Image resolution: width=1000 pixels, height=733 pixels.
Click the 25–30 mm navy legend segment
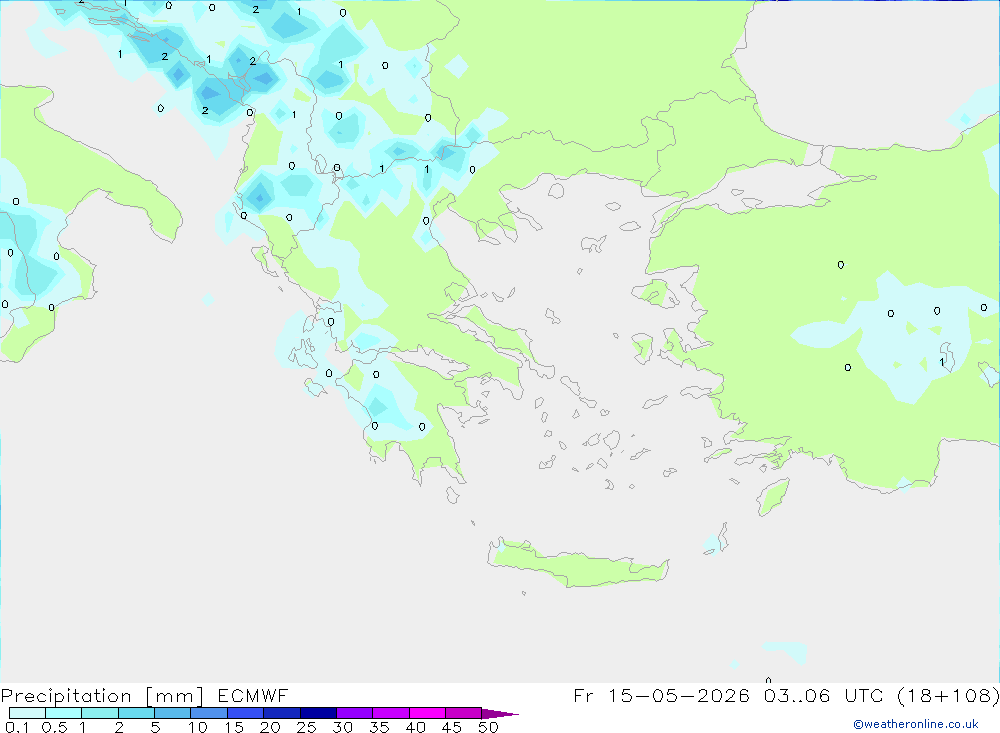coord(318,713)
